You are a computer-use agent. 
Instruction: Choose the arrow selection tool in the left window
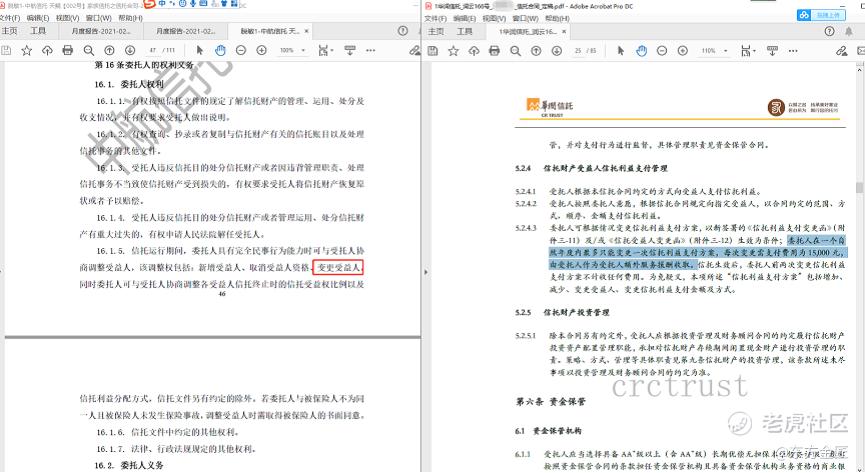tap(198, 49)
